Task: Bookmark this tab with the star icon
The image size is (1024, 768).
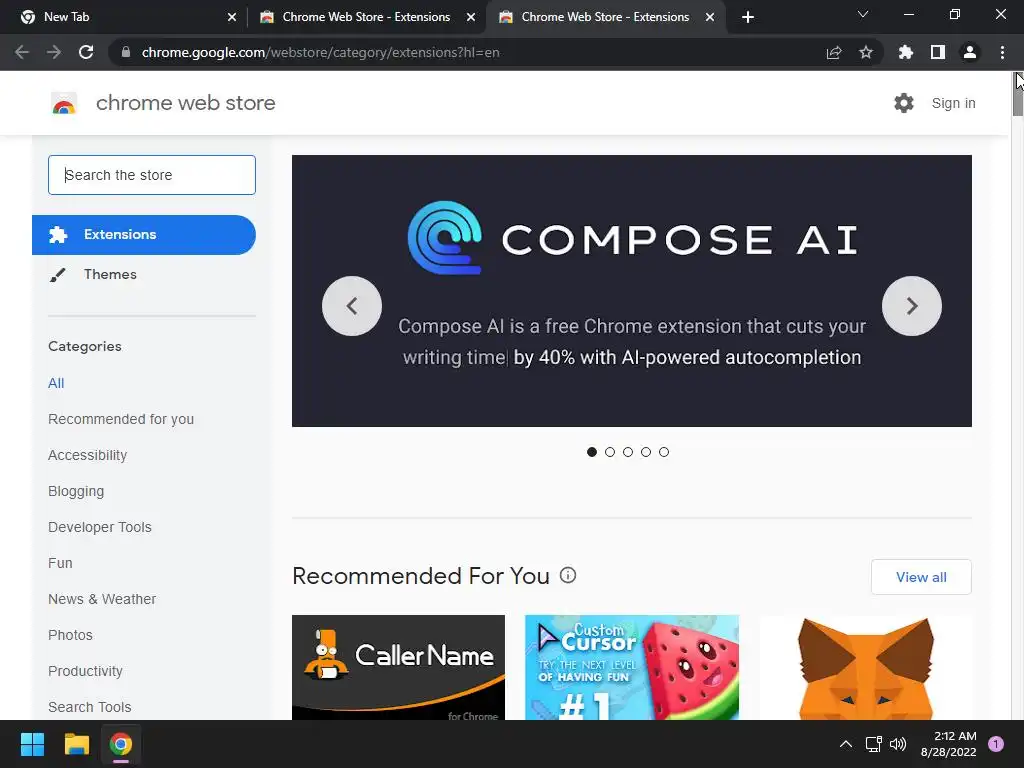Action: pos(866,52)
